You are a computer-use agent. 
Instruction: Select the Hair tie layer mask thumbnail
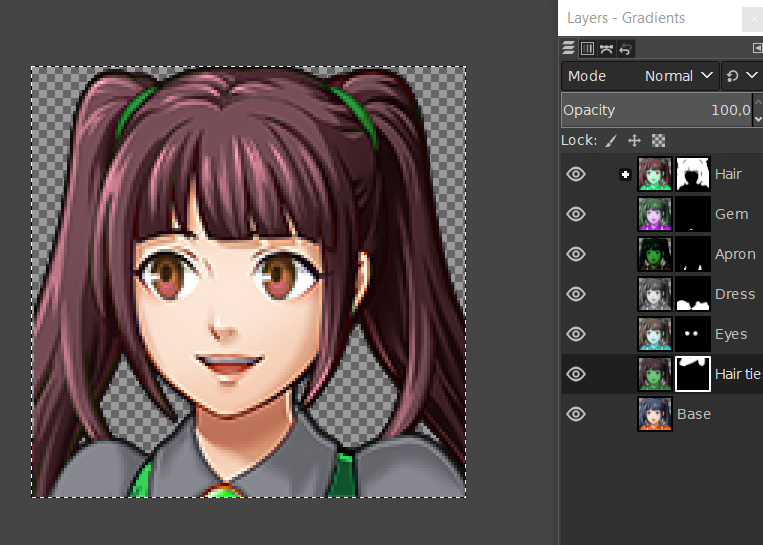point(693,374)
